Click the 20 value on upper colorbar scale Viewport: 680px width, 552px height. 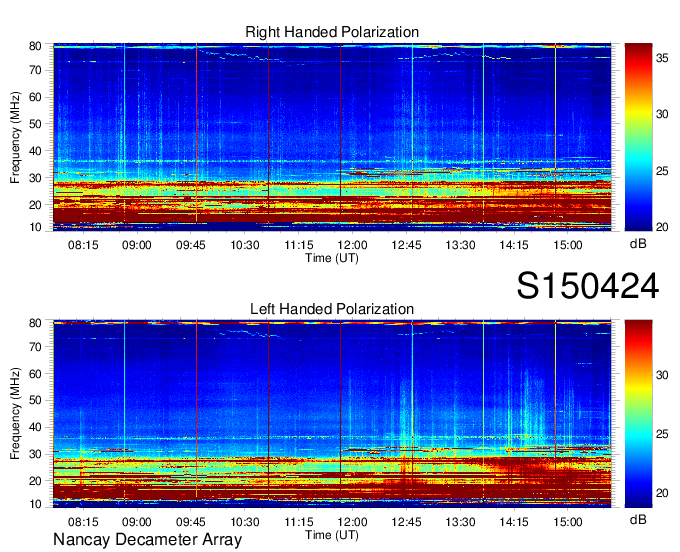tap(662, 227)
